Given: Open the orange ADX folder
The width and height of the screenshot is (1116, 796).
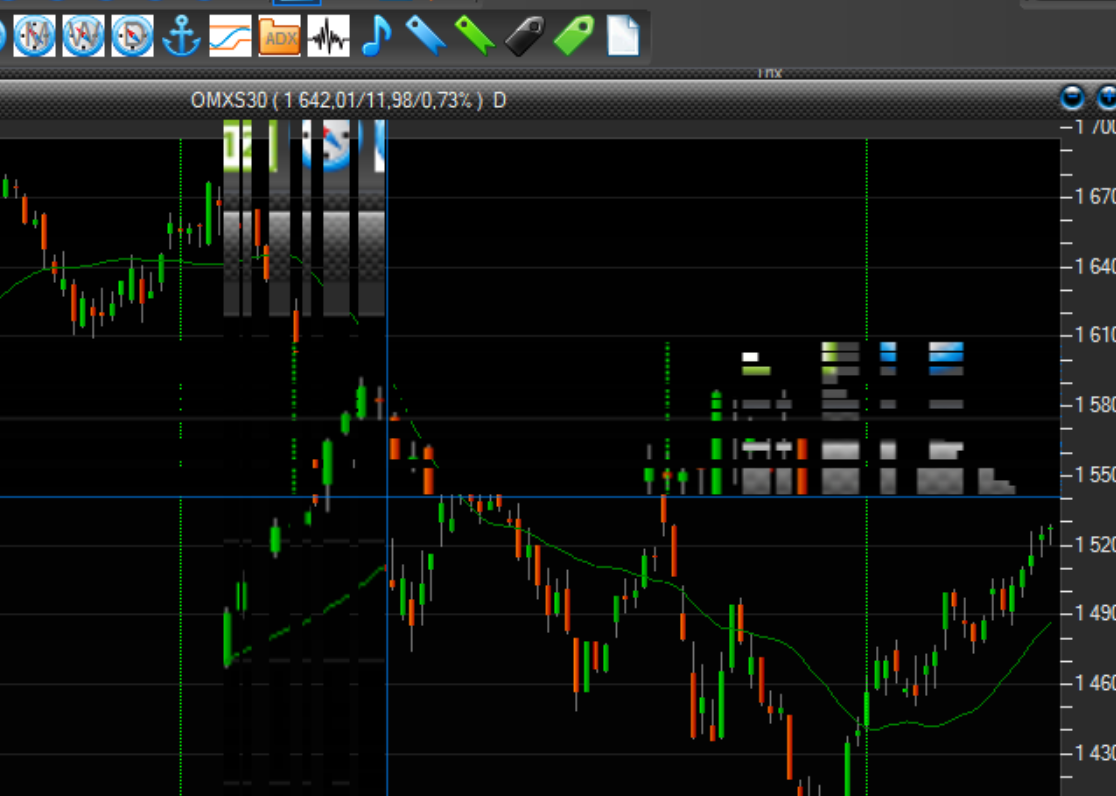Looking at the screenshot, I should coord(279,37).
